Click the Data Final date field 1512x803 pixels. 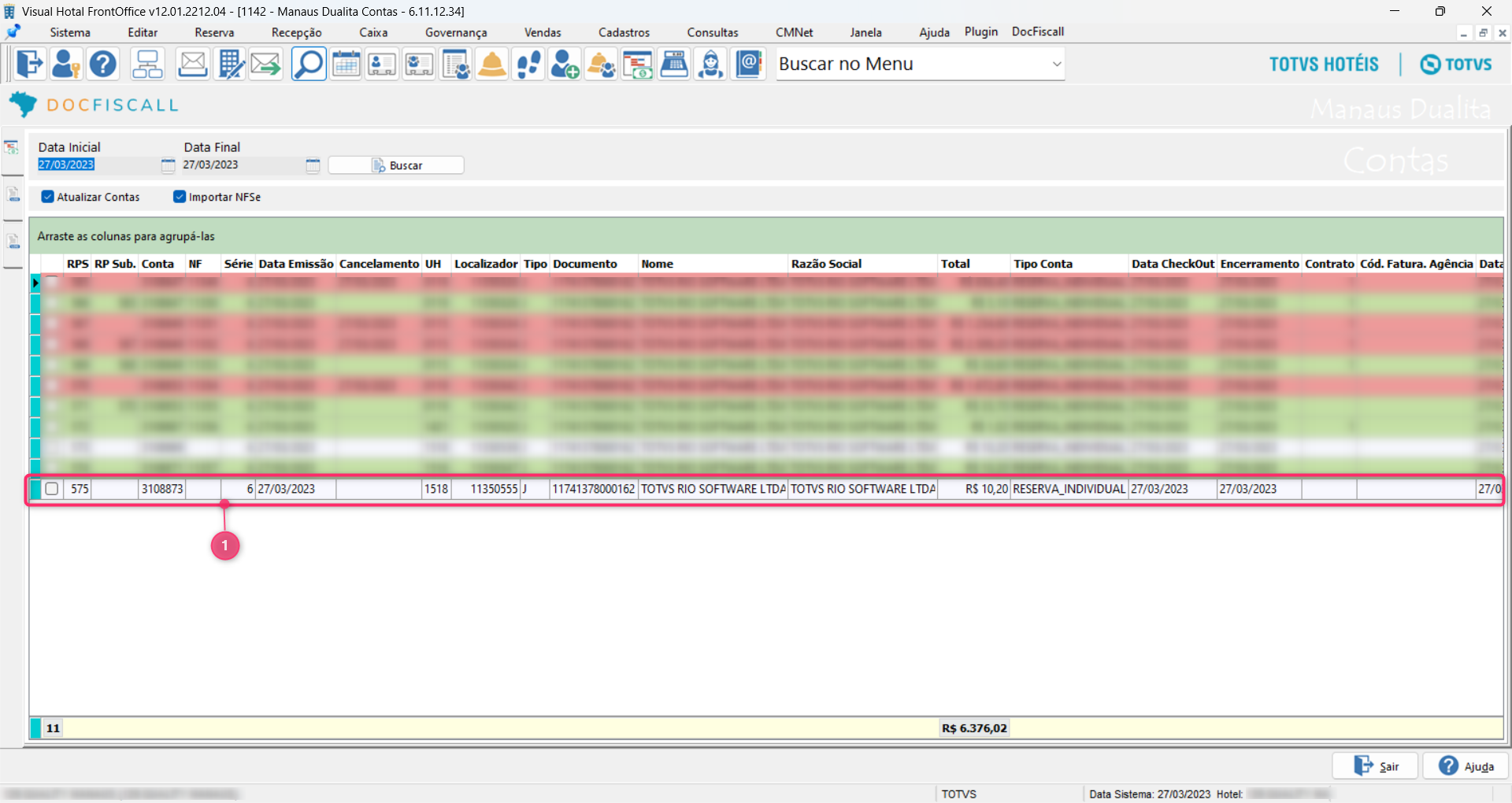243,165
